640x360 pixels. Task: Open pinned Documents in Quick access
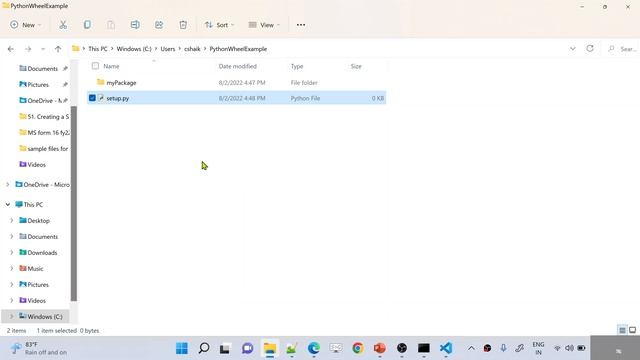click(42, 69)
